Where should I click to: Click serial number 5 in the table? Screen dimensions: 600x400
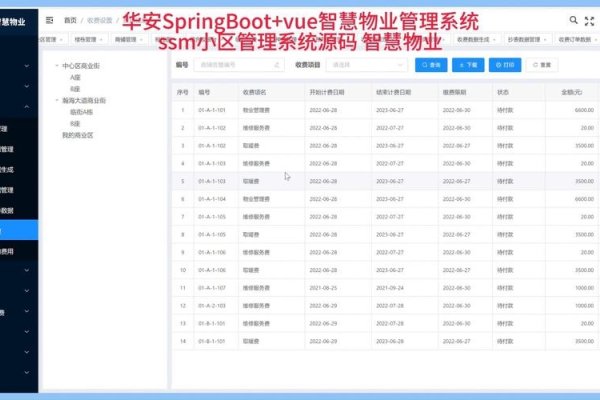183,181
